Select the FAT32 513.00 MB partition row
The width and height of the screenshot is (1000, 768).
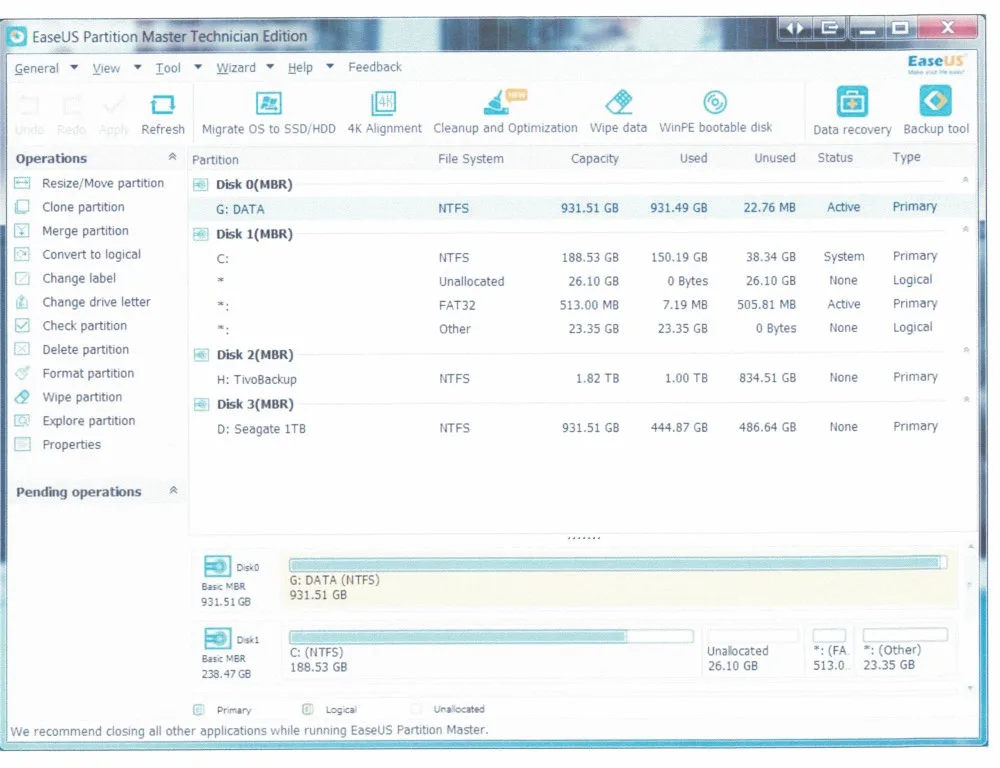click(582, 305)
